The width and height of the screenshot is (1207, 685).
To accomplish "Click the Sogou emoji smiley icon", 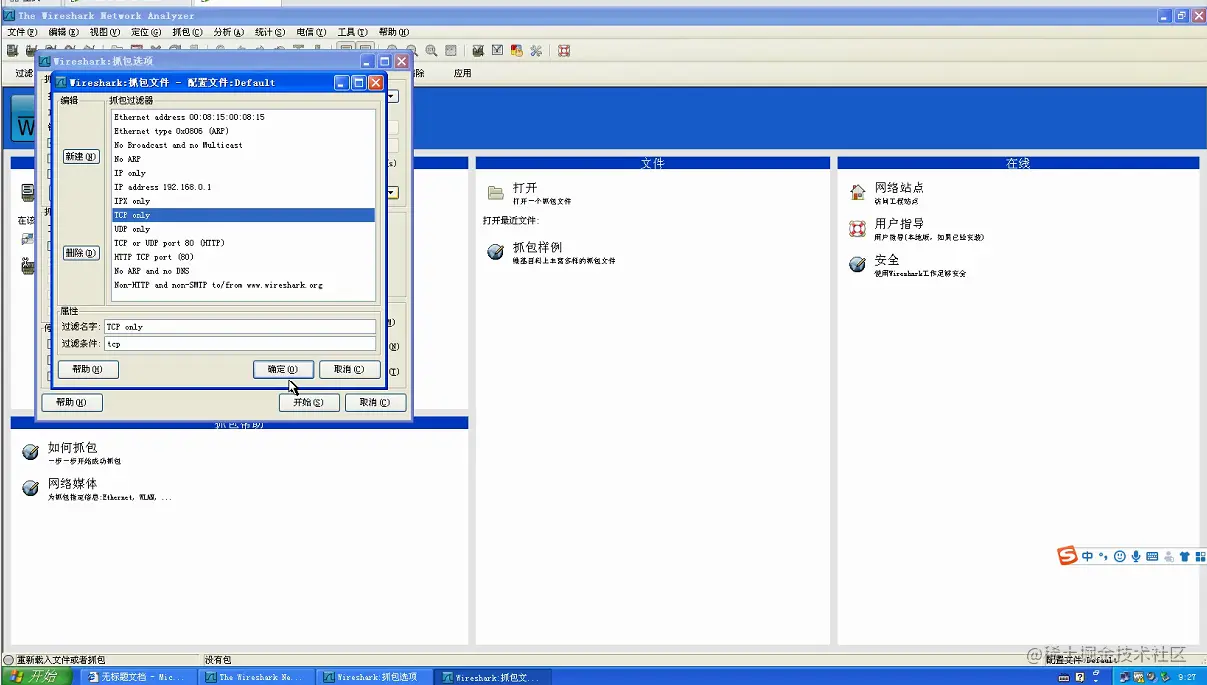I will (x=1120, y=556).
